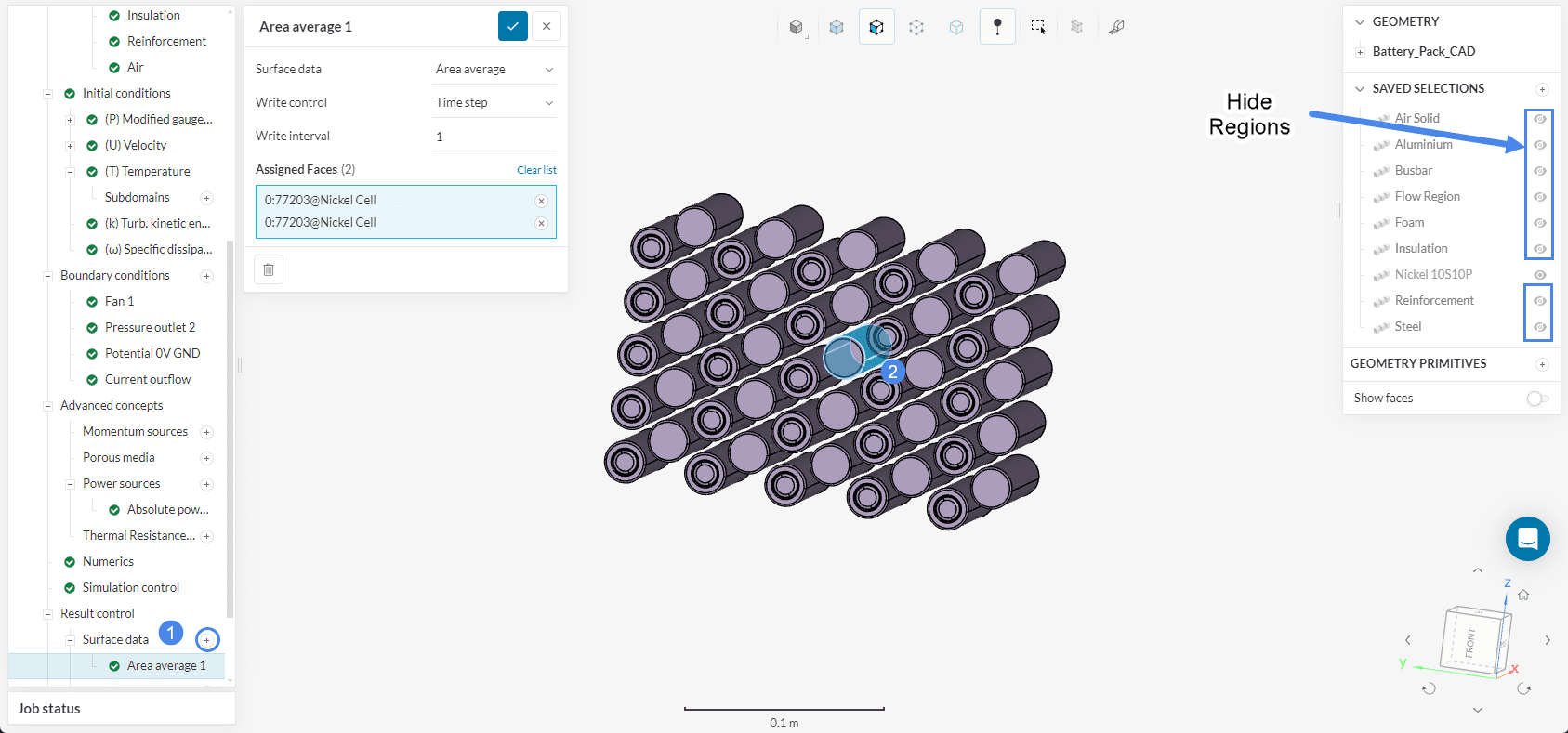Select Simulation control in the tree
The width and height of the screenshot is (1568, 733).
(x=130, y=587)
